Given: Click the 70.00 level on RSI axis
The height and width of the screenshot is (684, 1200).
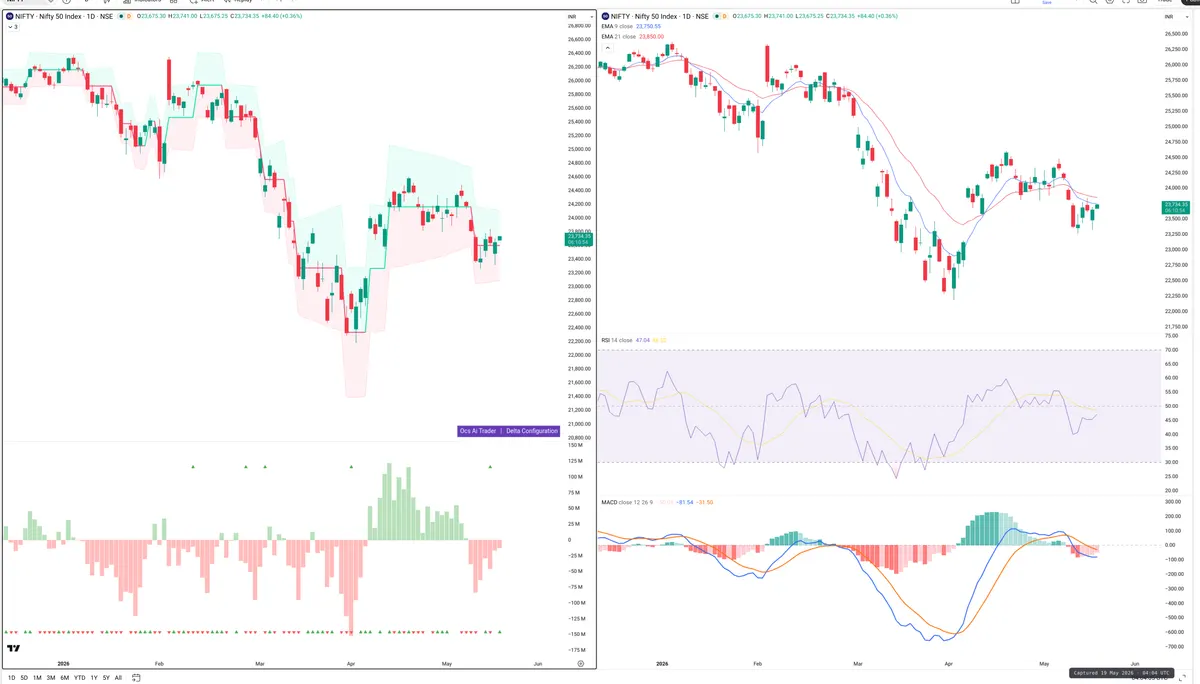Looking at the screenshot, I should (1171, 350).
